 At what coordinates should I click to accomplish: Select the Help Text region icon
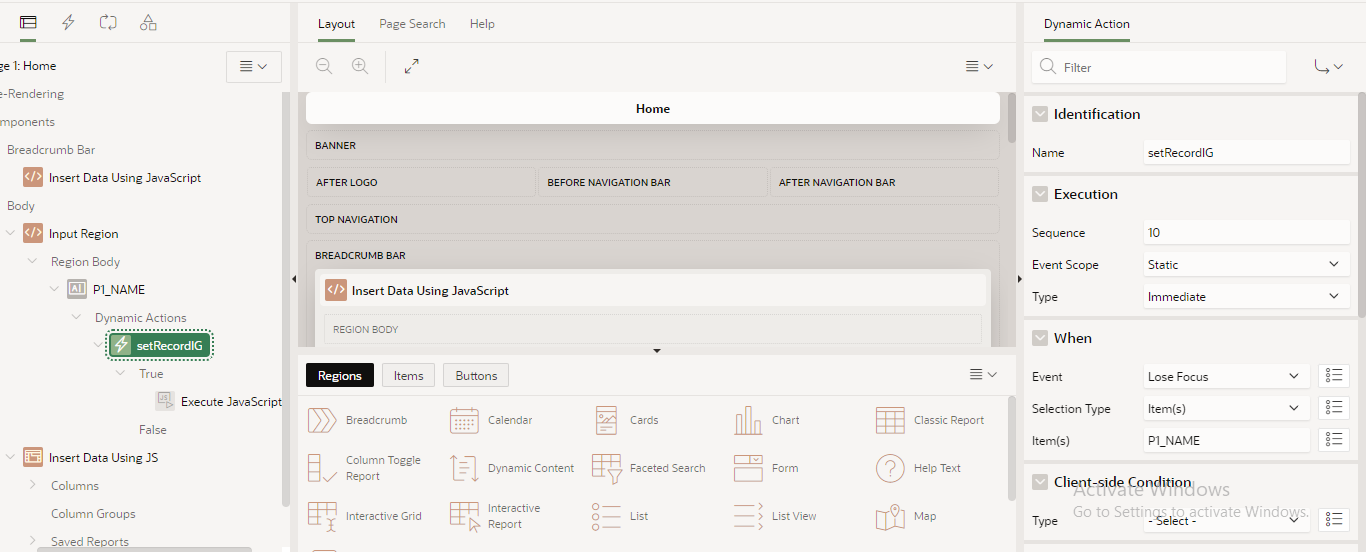pyautogui.click(x=890, y=468)
